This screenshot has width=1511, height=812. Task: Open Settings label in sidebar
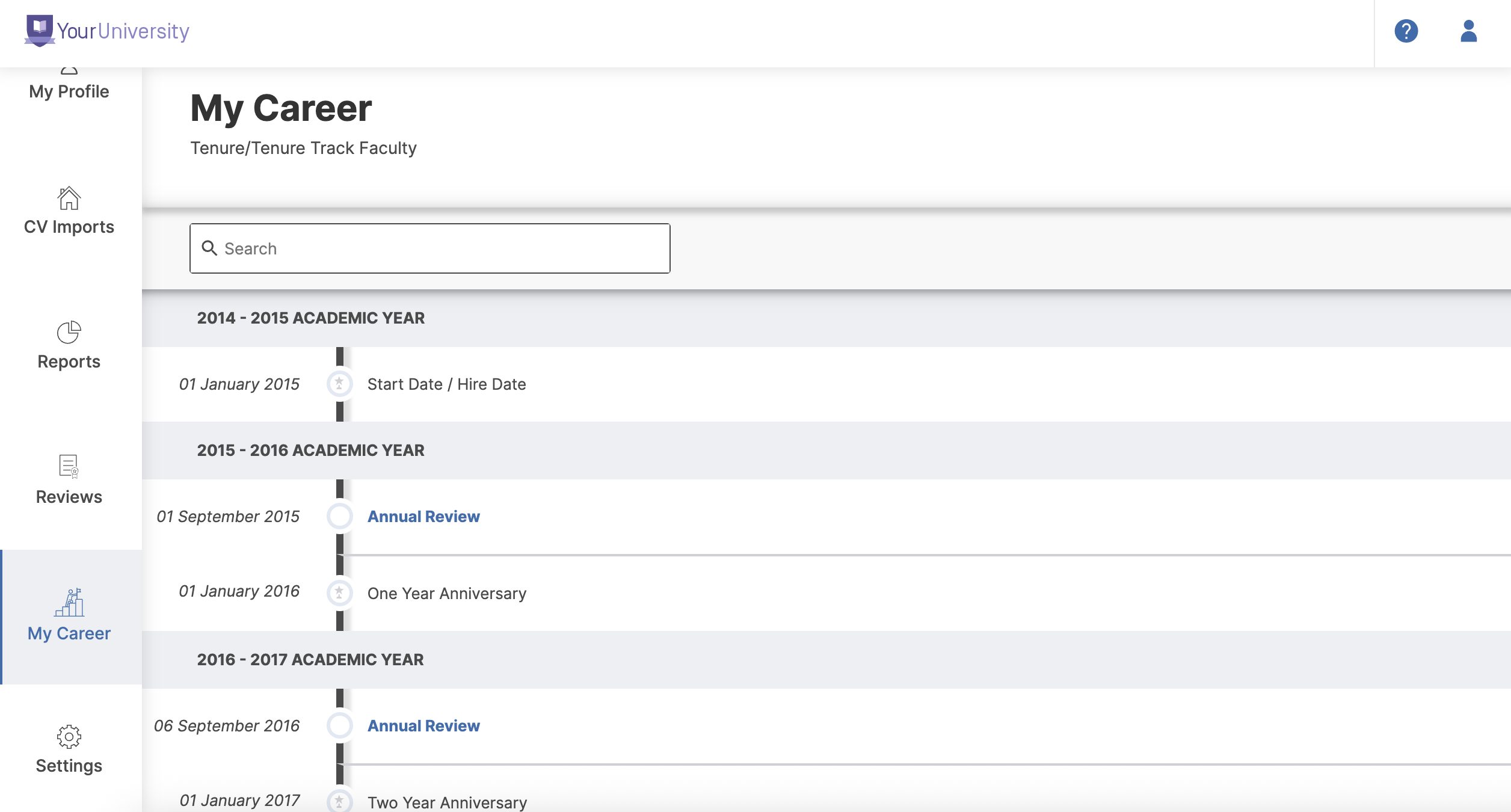tap(69, 766)
